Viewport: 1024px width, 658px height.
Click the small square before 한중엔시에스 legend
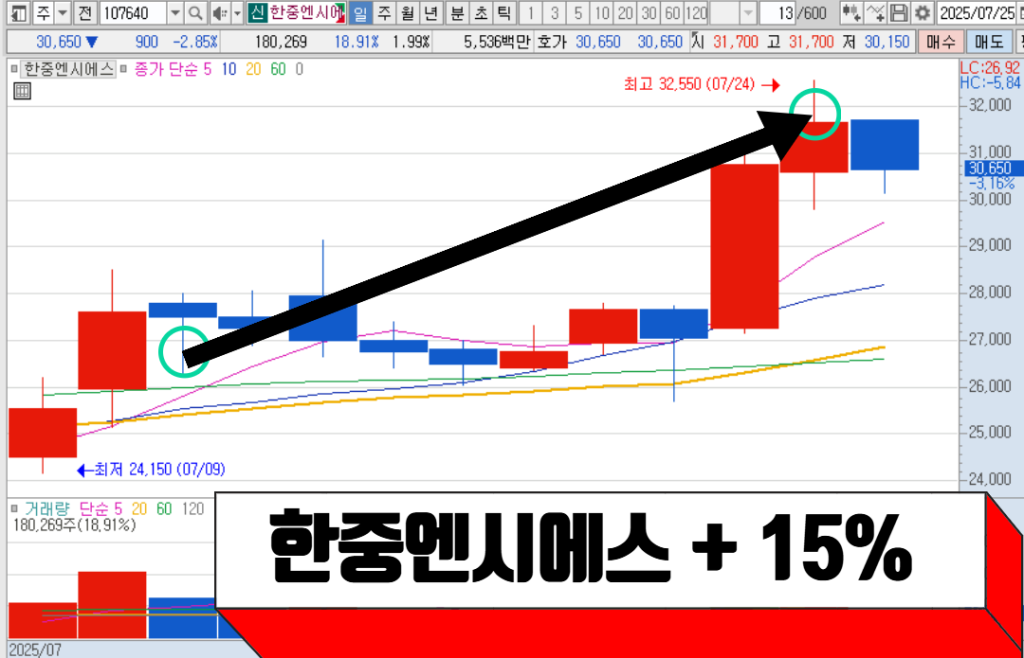(x=14, y=69)
